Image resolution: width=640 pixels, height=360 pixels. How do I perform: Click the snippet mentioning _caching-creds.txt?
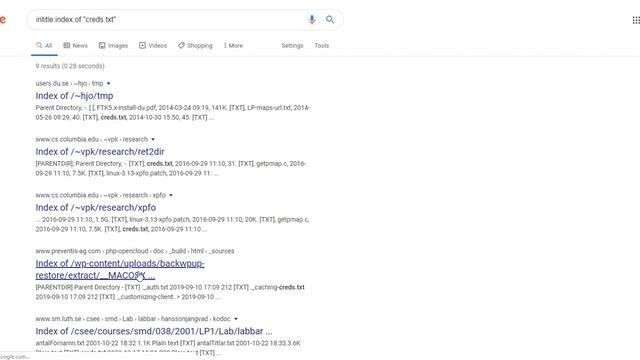click(x=170, y=292)
